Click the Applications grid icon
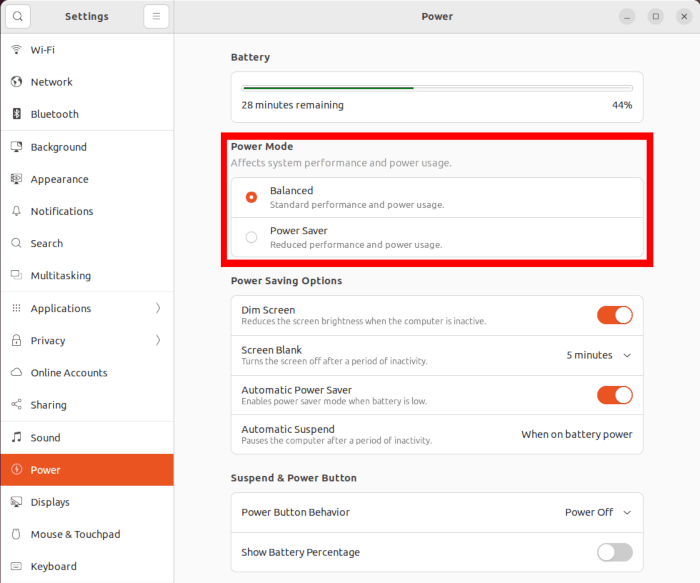 pos(17,308)
